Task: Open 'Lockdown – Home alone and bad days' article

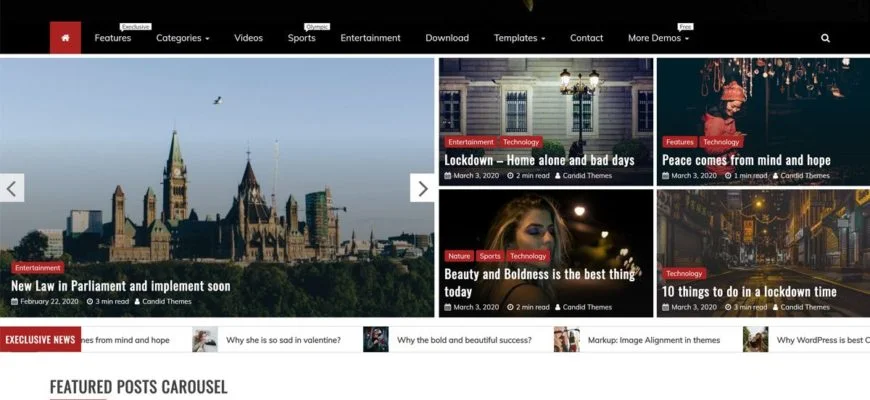Action: tap(539, 160)
